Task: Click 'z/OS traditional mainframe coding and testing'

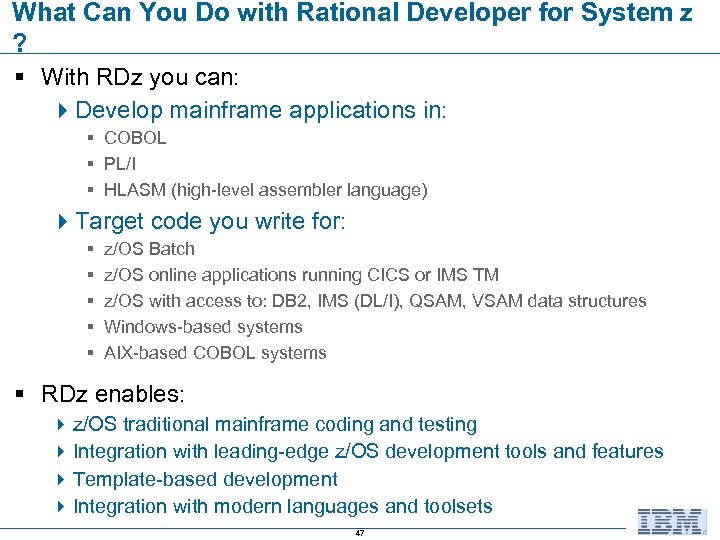Action: pos(275,424)
